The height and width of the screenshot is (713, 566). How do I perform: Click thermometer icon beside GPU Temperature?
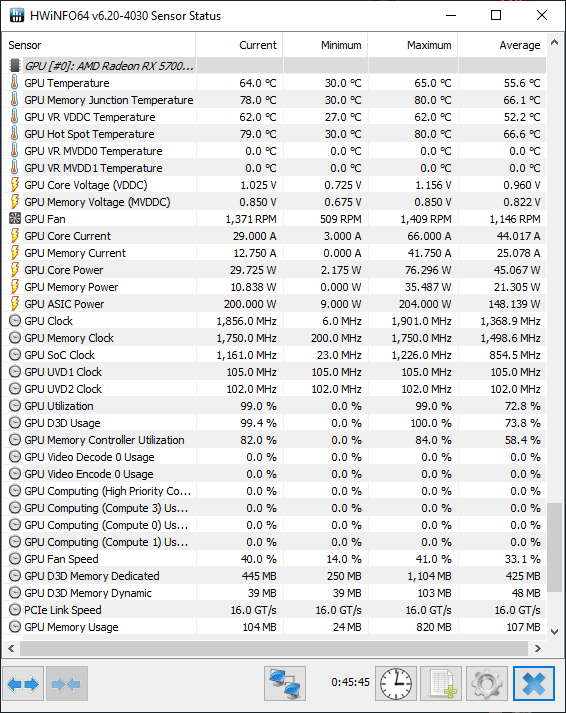(15, 83)
